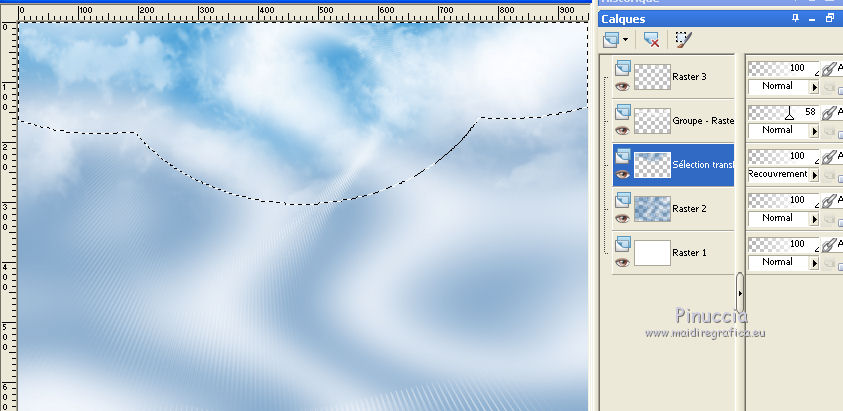Toggle link icon on Sélection transformée row
843x411 pixels.
830,157
